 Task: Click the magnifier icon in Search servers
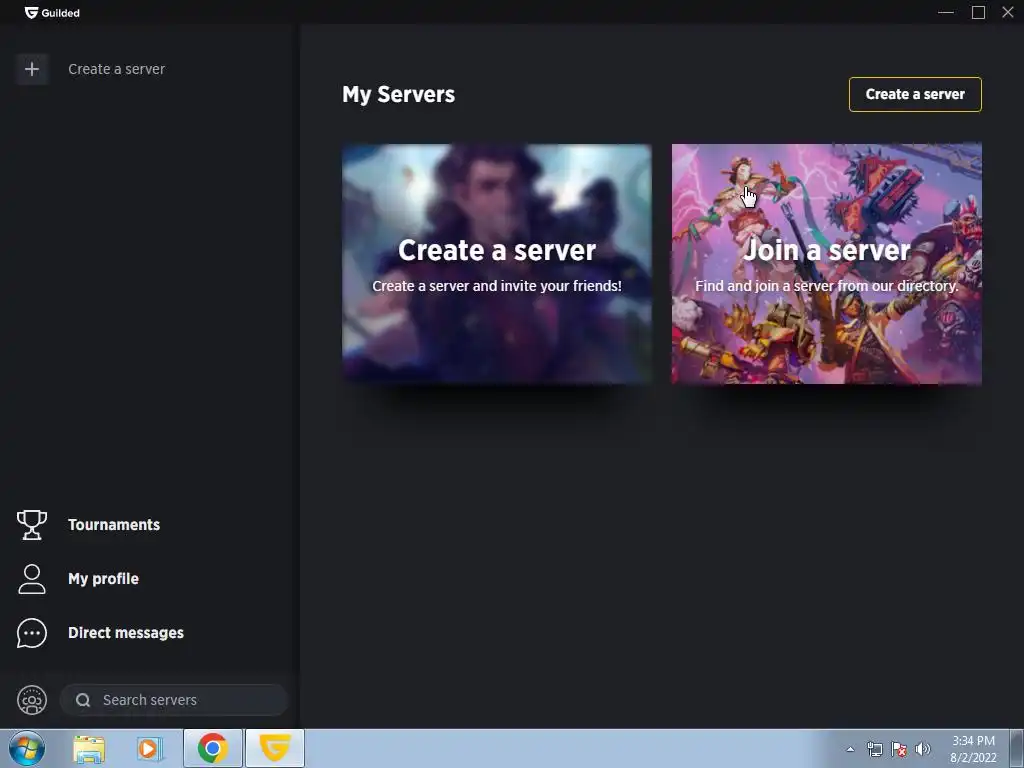tap(83, 700)
